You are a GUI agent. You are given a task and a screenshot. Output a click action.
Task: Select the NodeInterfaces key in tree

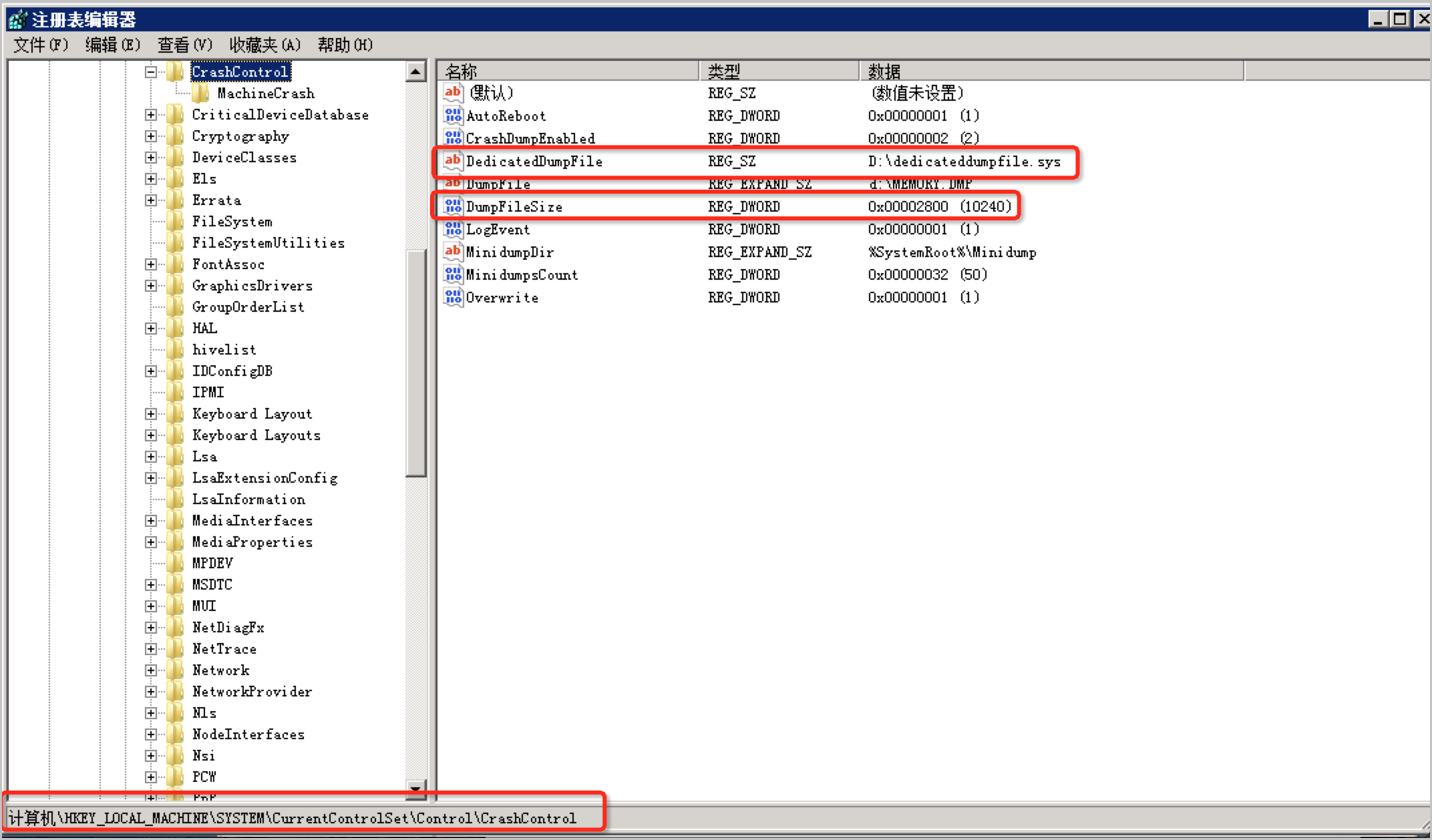click(x=248, y=734)
